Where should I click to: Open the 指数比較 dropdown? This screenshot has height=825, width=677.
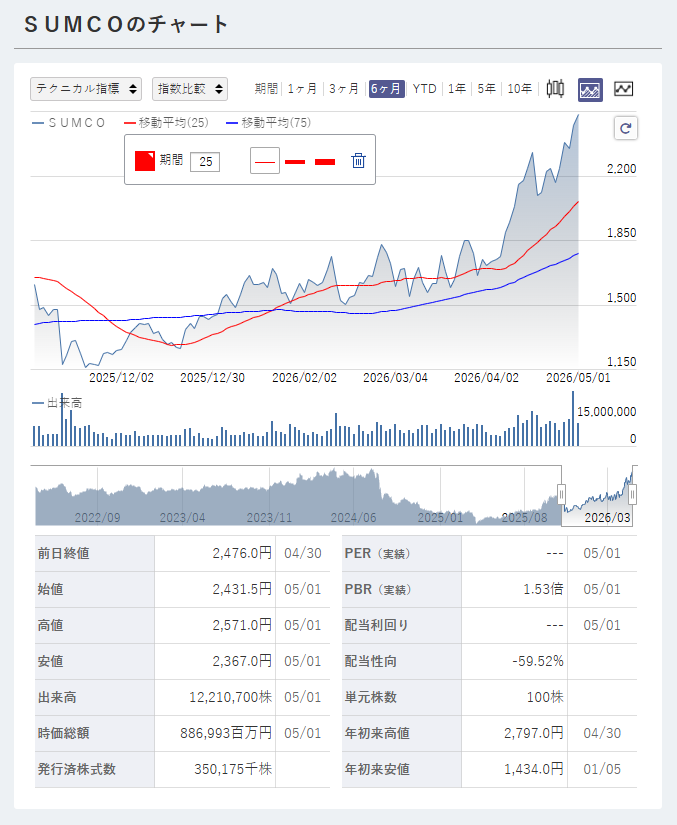pos(190,89)
